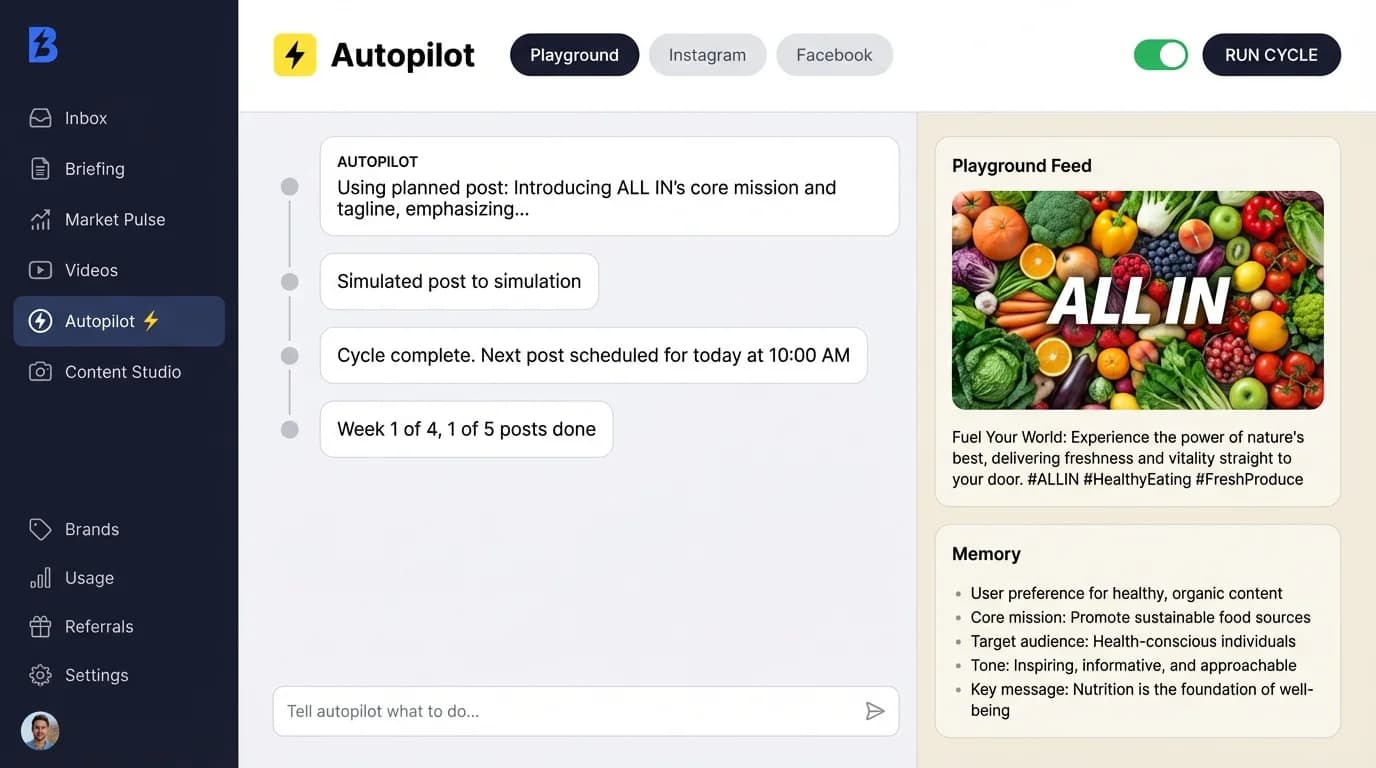
Task: Click the yellow Autopilot lightning badge
Action: click(294, 55)
